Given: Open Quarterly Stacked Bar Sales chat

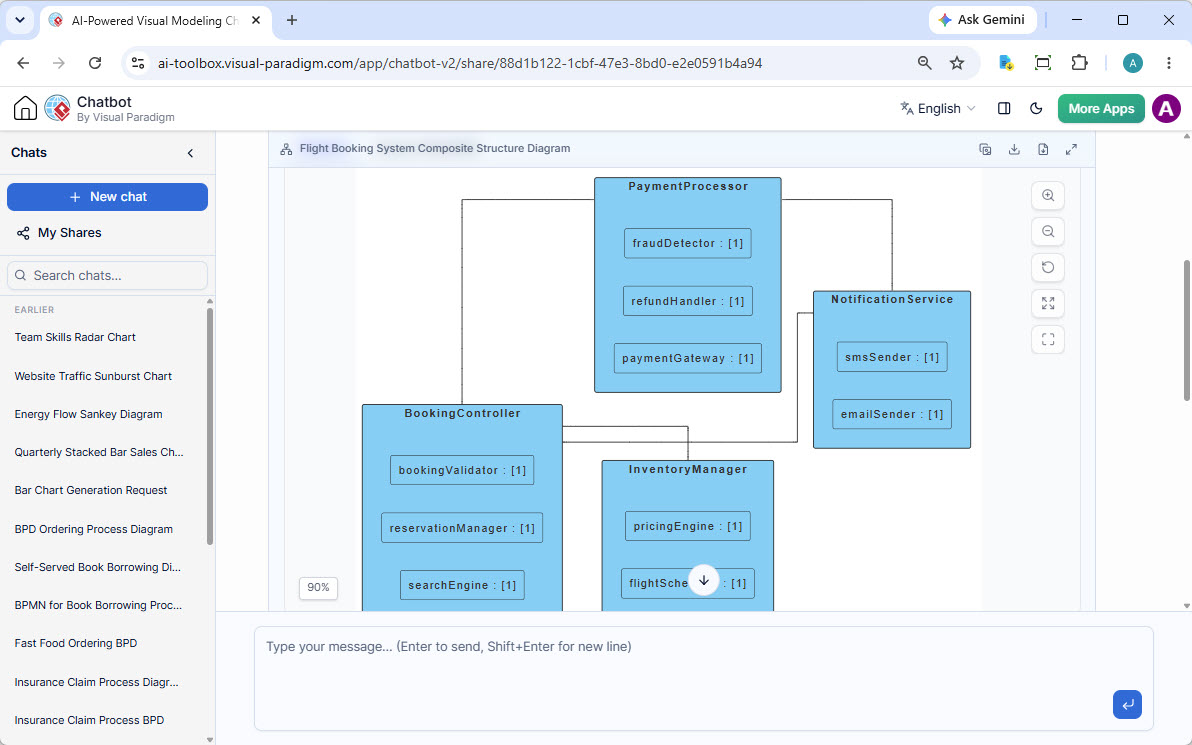Looking at the screenshot, I should (99, 452).
